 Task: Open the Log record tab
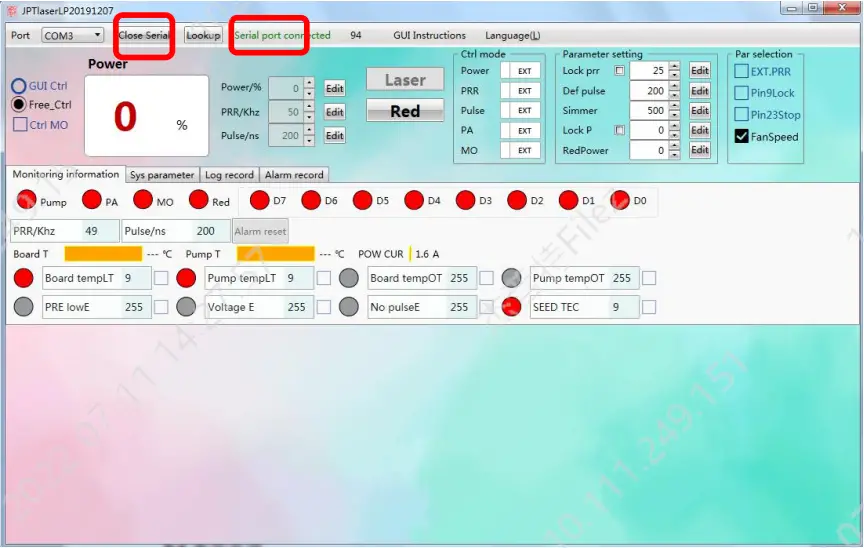pyautogui.click(x=229, y=175)
